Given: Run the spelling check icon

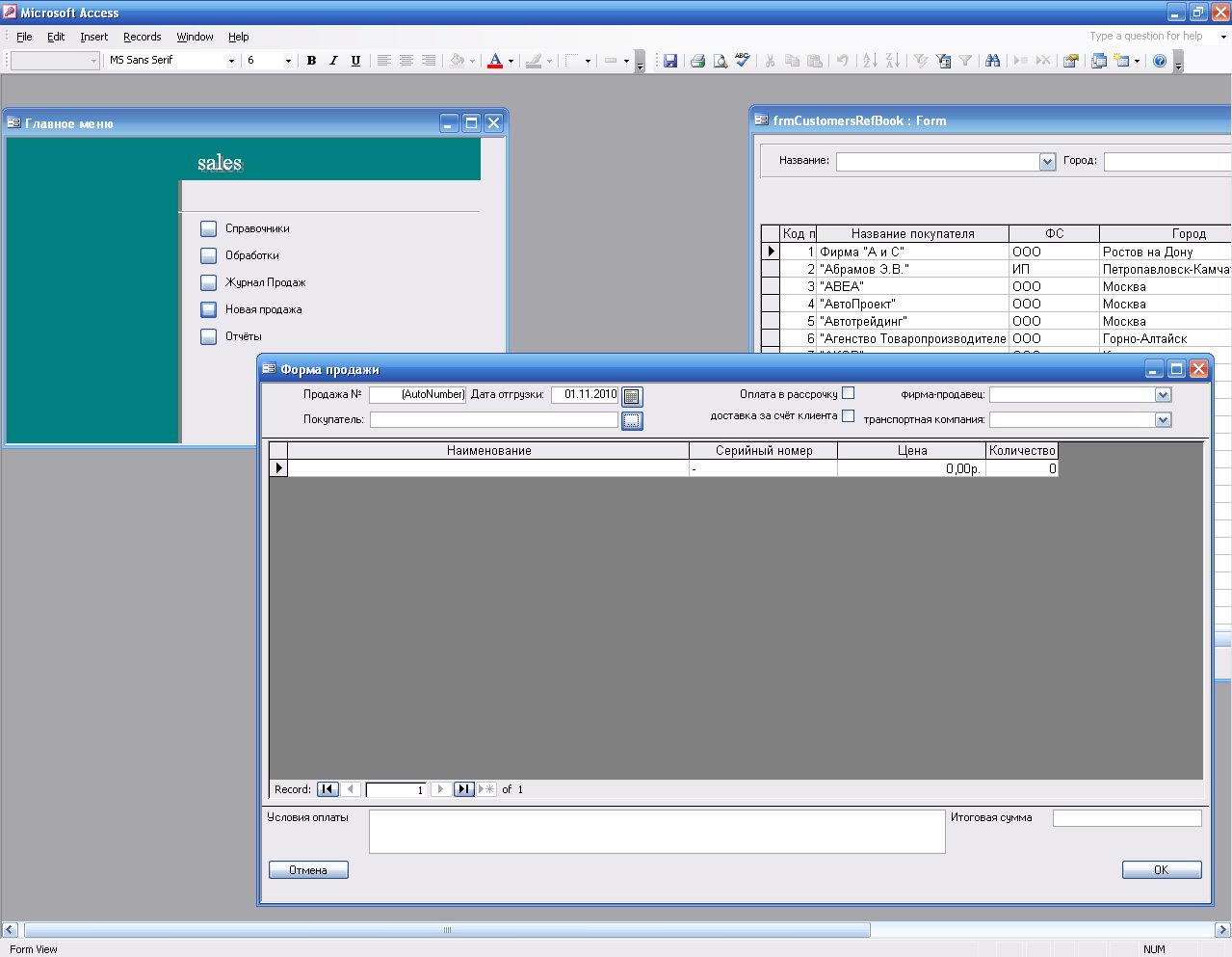Looking at the screenshot, I should coord(742,61).
